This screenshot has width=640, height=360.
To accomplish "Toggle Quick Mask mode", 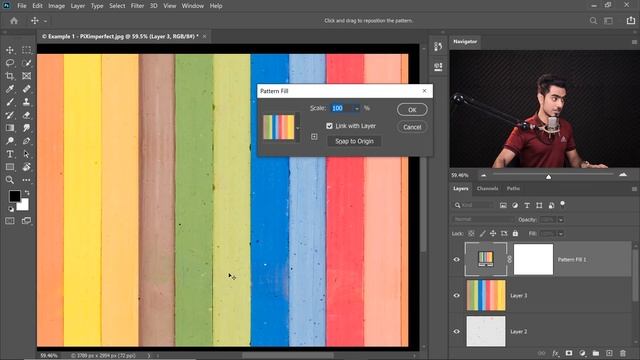I will point(10,221).
